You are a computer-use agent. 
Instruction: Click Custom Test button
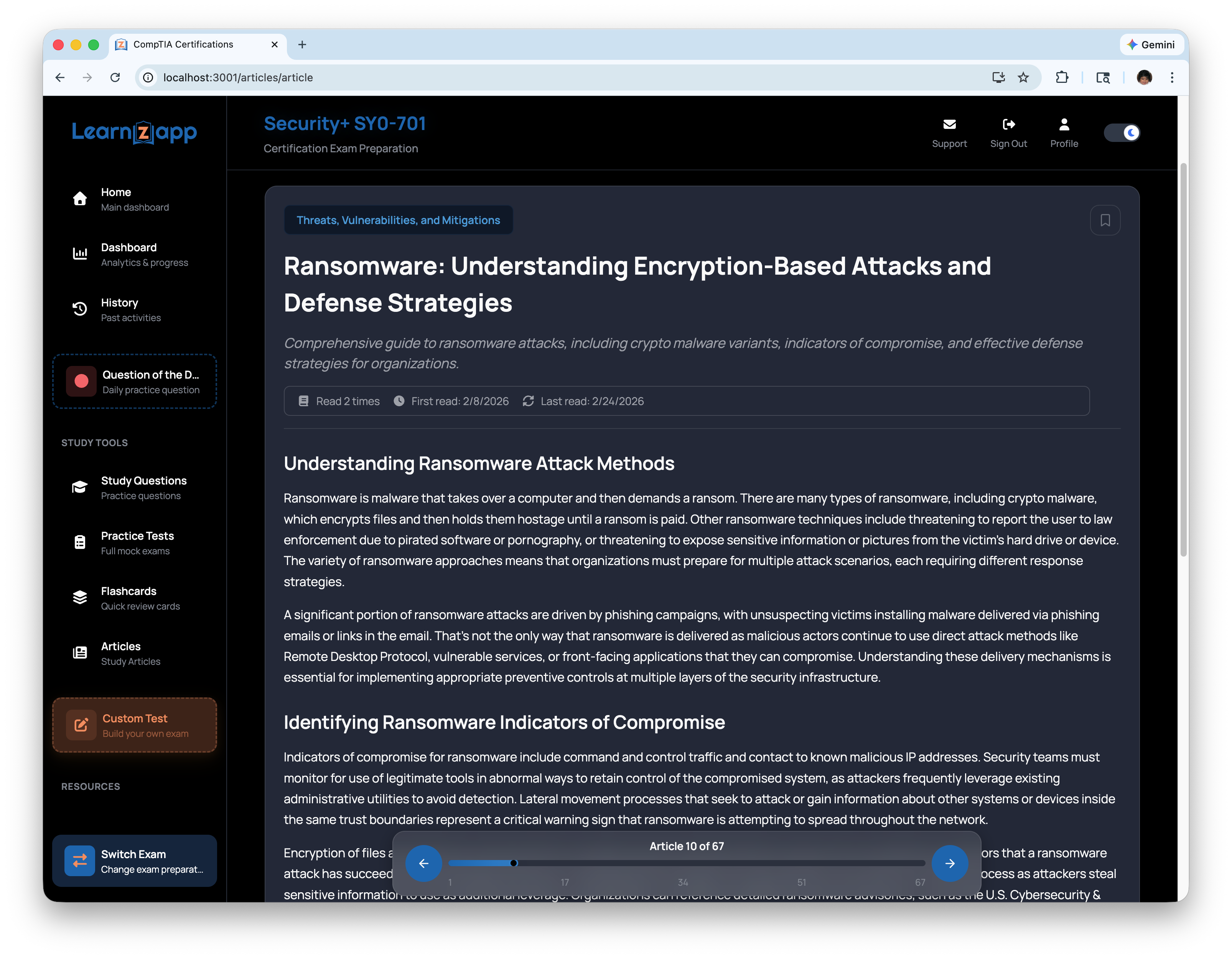tap(135, 725)
